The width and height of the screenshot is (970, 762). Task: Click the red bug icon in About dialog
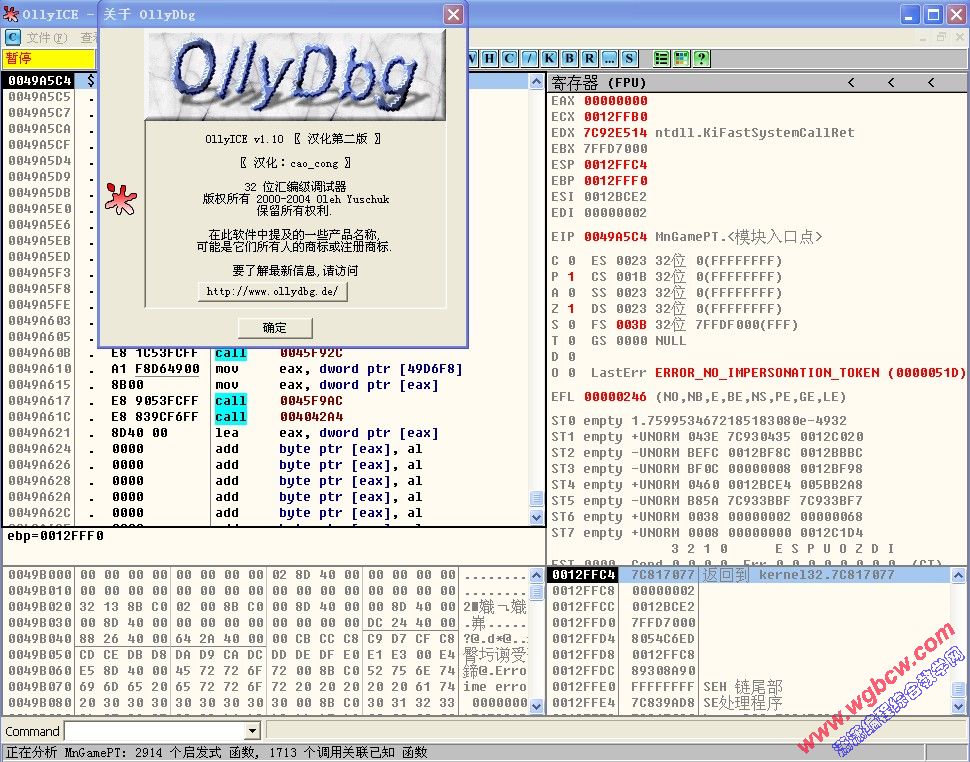pos(121,199)
